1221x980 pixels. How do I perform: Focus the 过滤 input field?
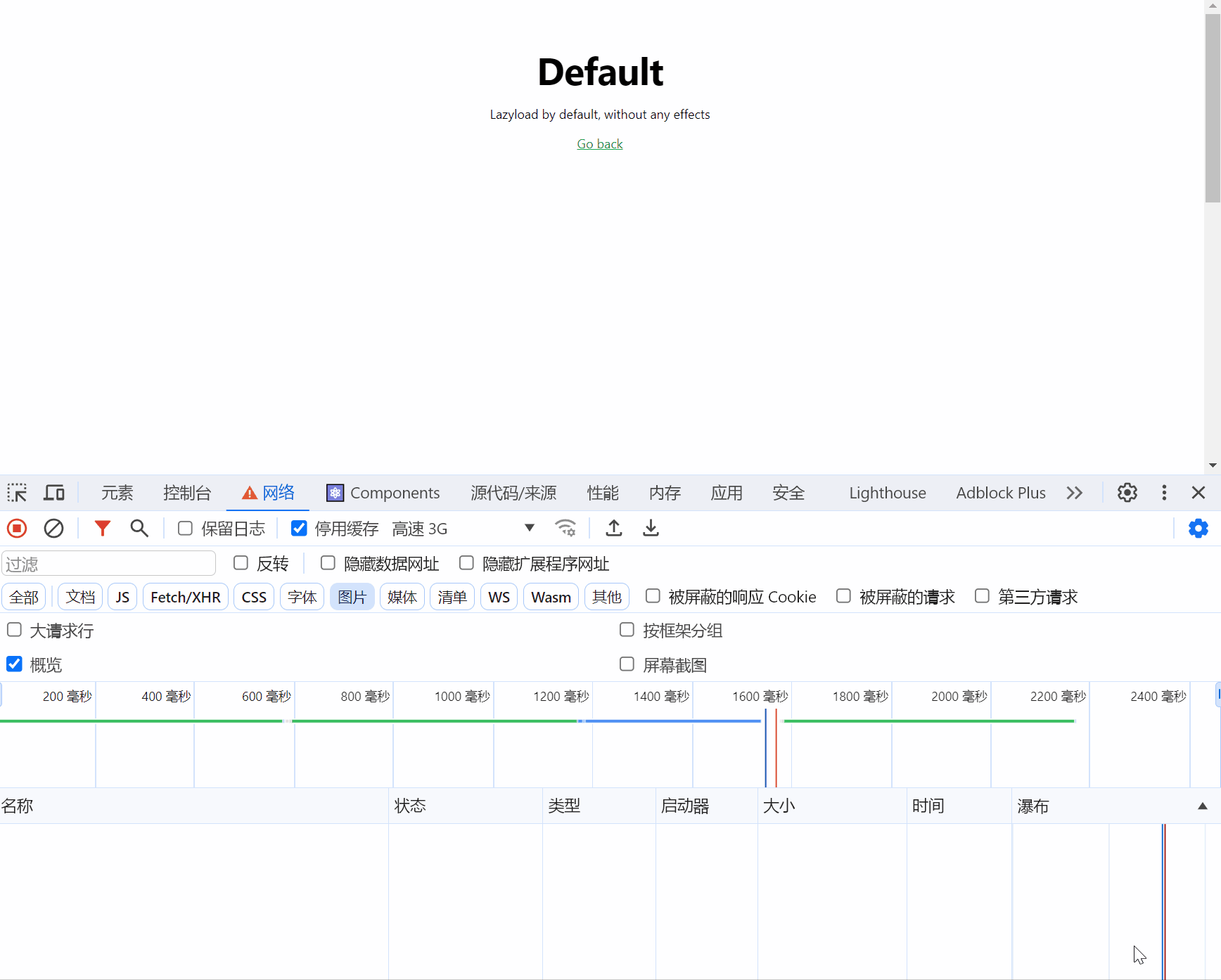click(x=108, y=564)
